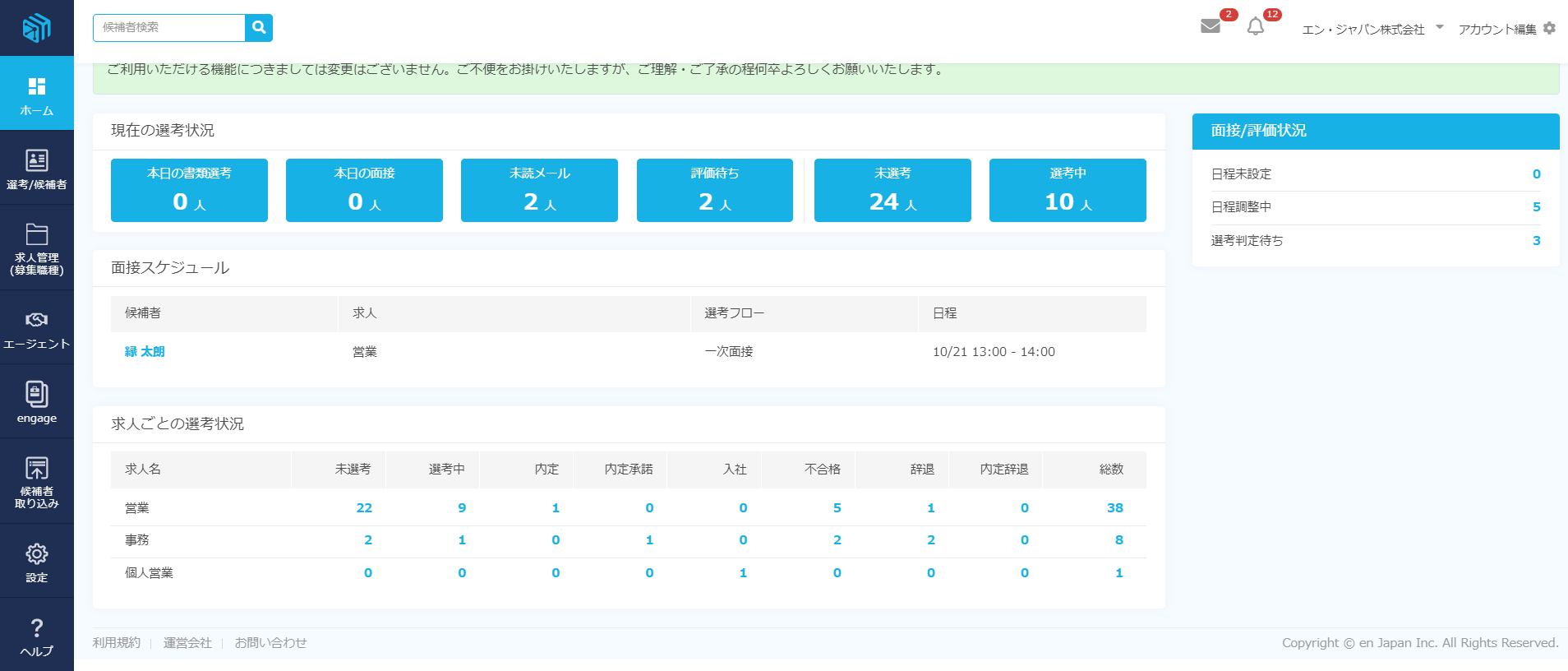1568x671 pixels.
Task: Open the 未読メール 2人 tile
Action: coord(539,191)
